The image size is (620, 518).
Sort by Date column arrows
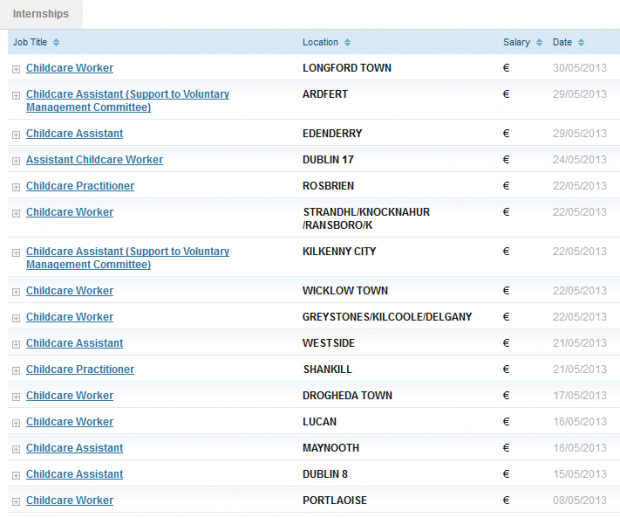(581, 42)
